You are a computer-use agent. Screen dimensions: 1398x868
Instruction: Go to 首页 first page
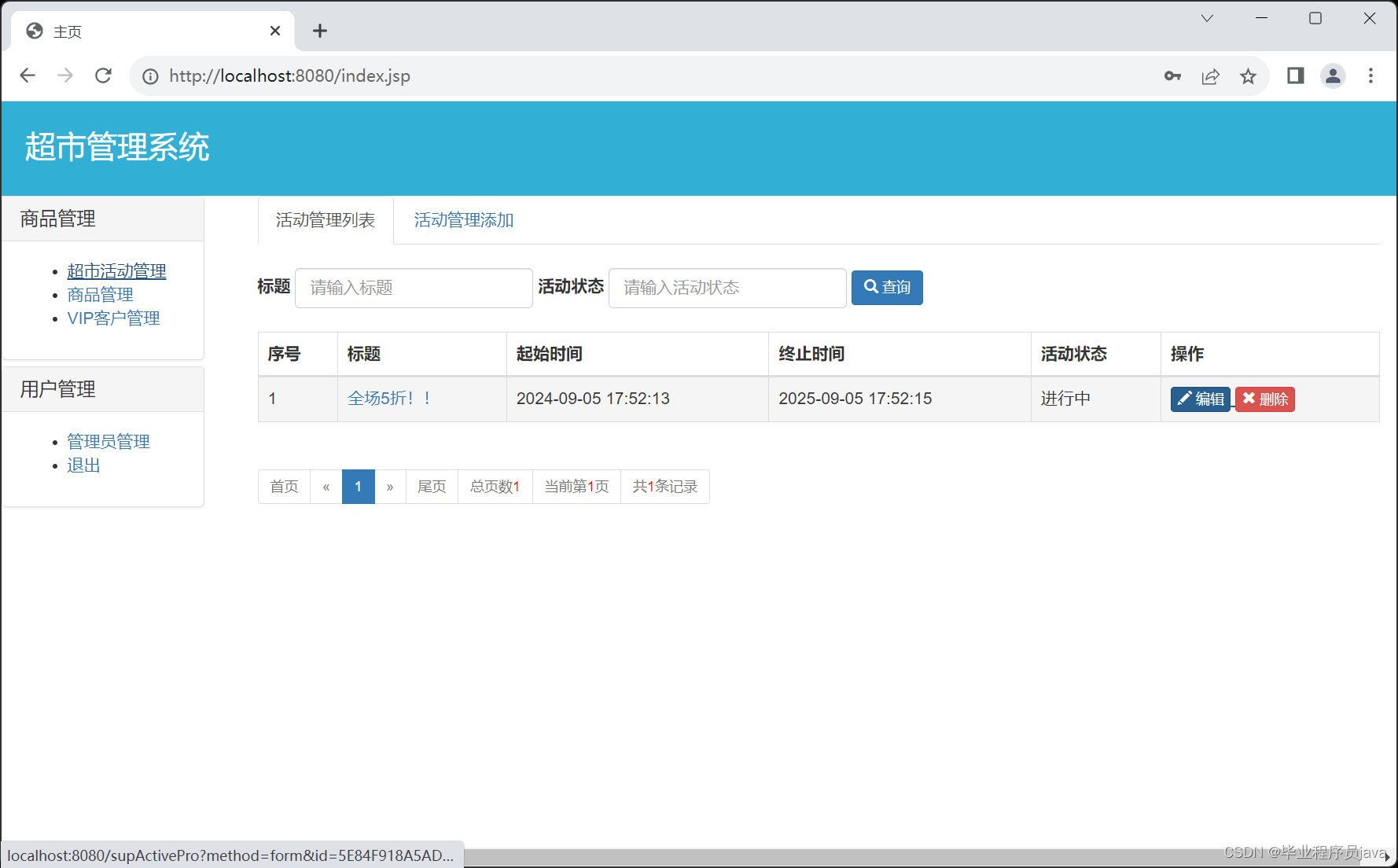coord(285,487)
